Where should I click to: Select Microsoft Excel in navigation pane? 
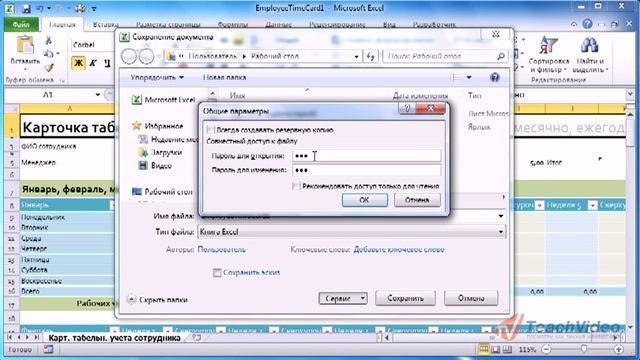163,100
